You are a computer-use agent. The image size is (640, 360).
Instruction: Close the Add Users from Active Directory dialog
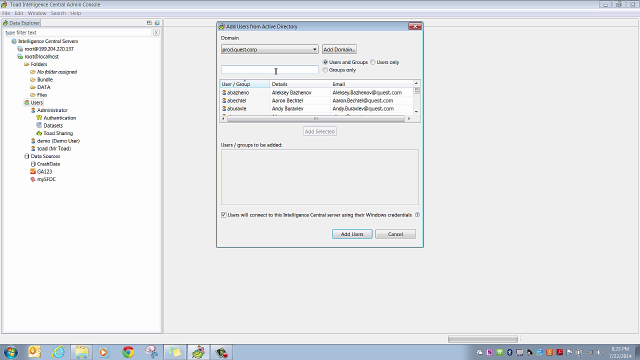(415, 27)
